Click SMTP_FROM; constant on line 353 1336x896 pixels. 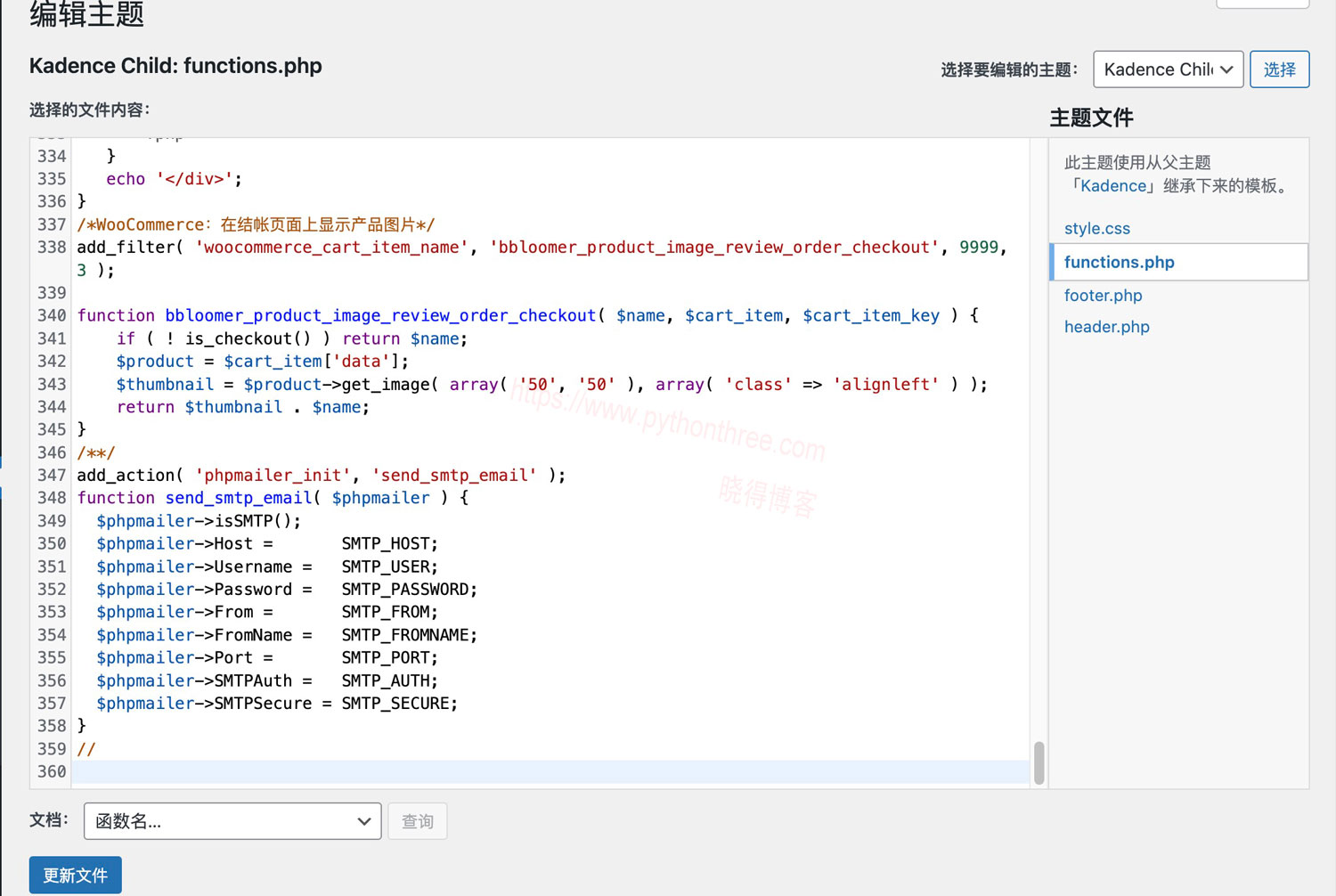[x=389, y=612]
